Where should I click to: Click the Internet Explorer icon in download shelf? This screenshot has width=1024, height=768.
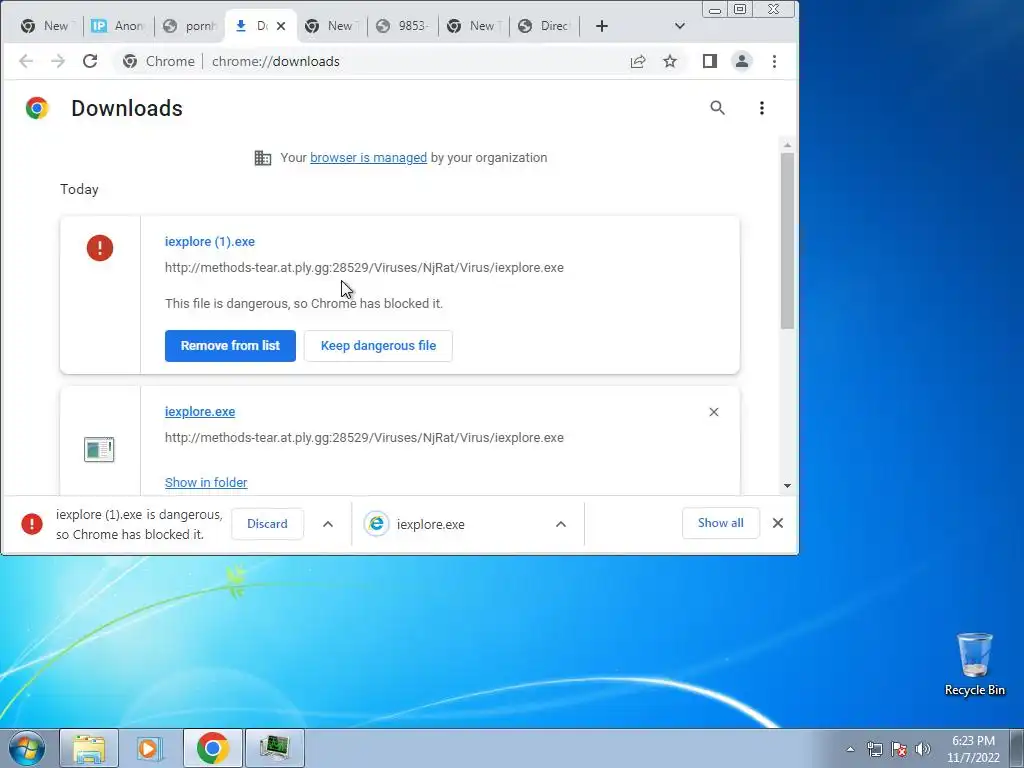376,524
